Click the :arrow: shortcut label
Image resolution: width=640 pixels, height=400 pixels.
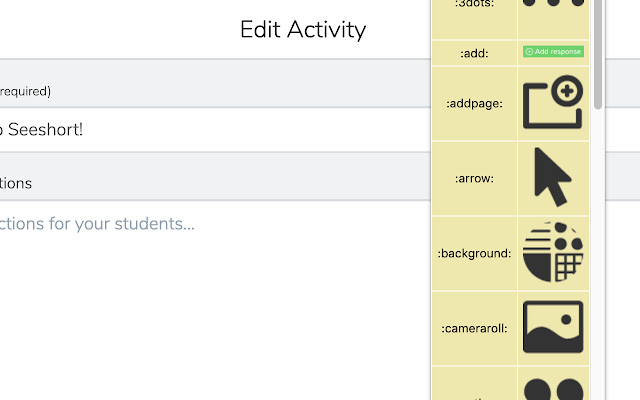point(474,178)
